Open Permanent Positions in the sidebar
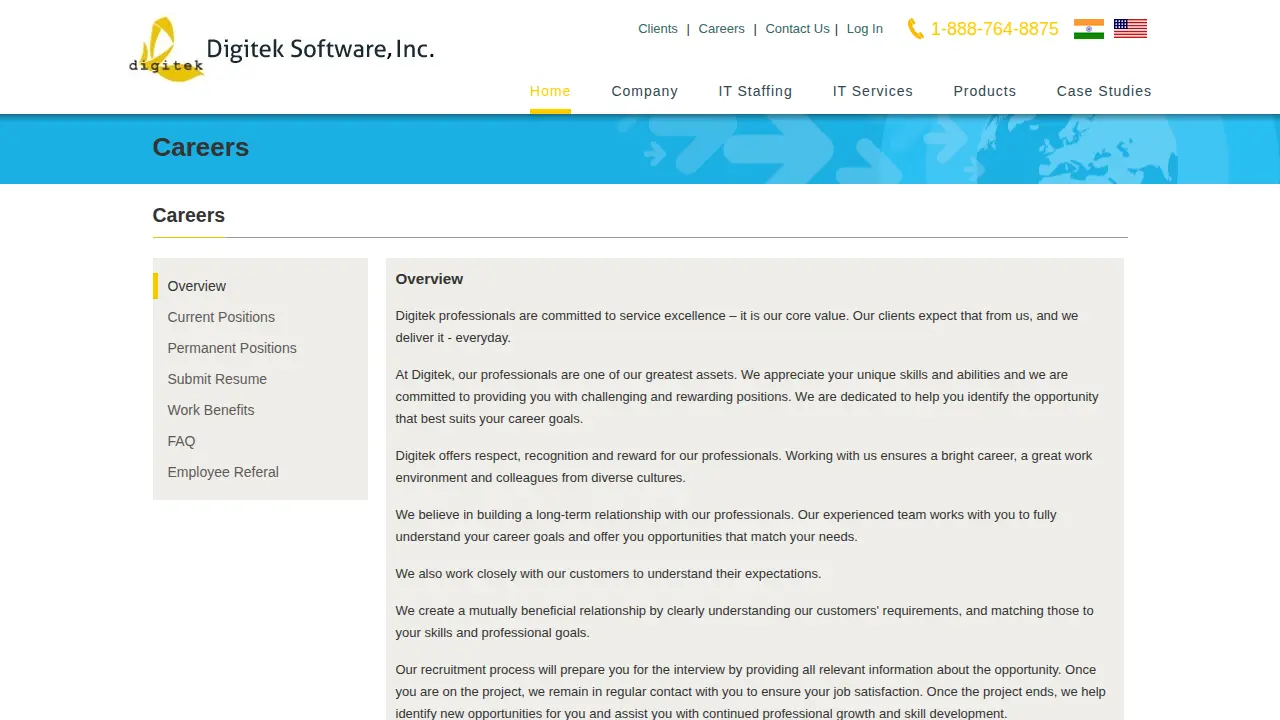The image size is (1280, 720). [232, 348]
